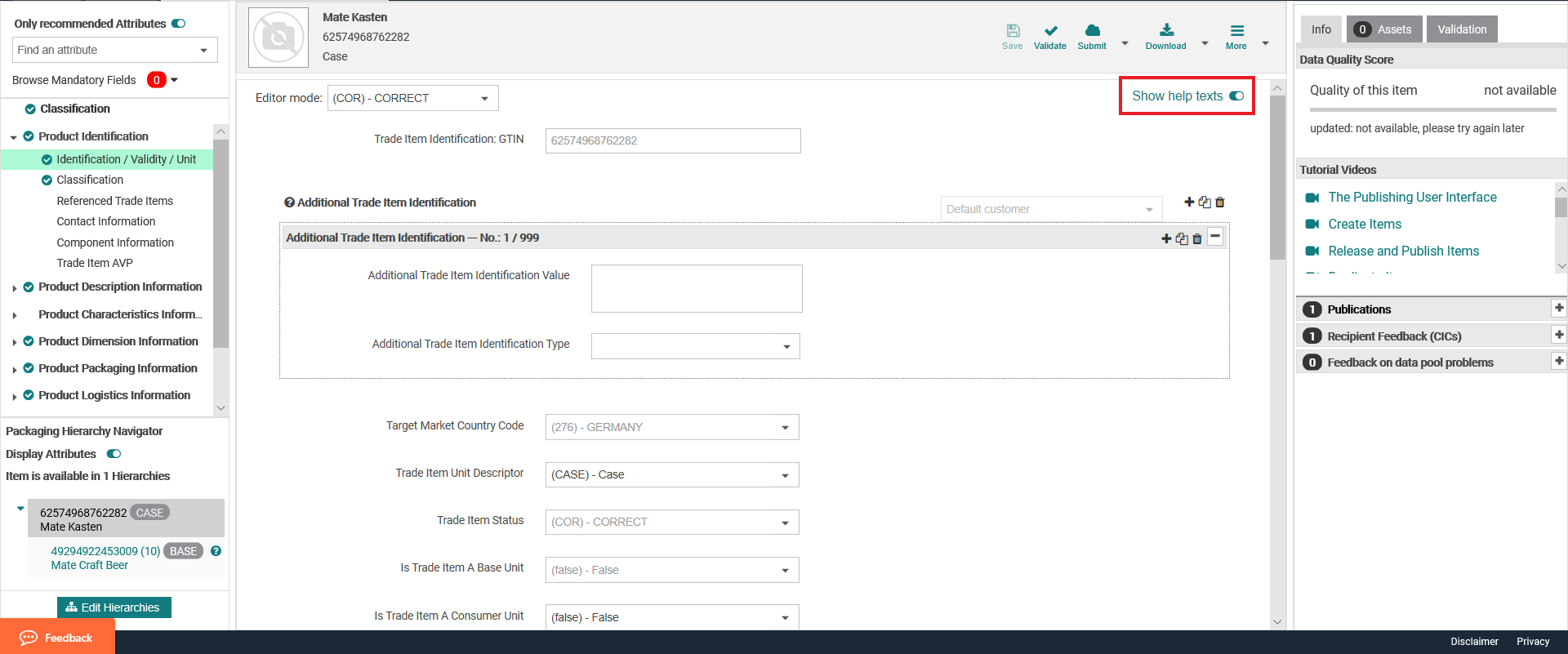The height and width of the screenshot is (654, 1568).
Task: Switch to the Validation tab
Action: tap(1461, 29)
